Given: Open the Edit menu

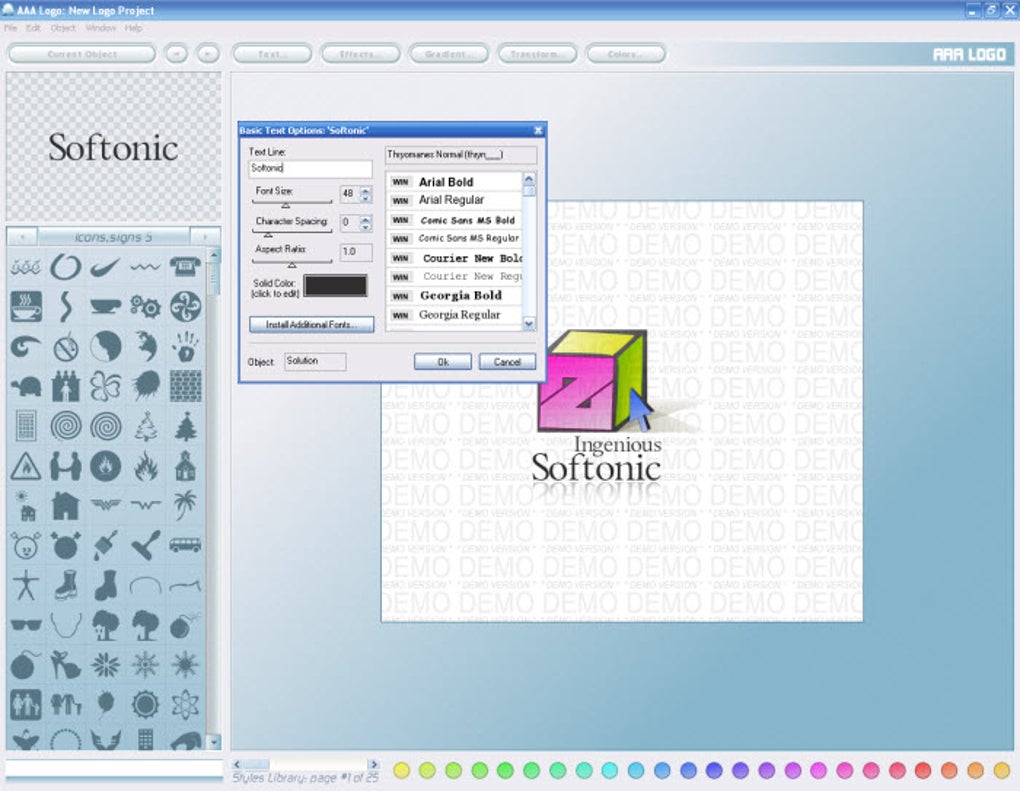Looking at the screenshot, I should (33, 28).
